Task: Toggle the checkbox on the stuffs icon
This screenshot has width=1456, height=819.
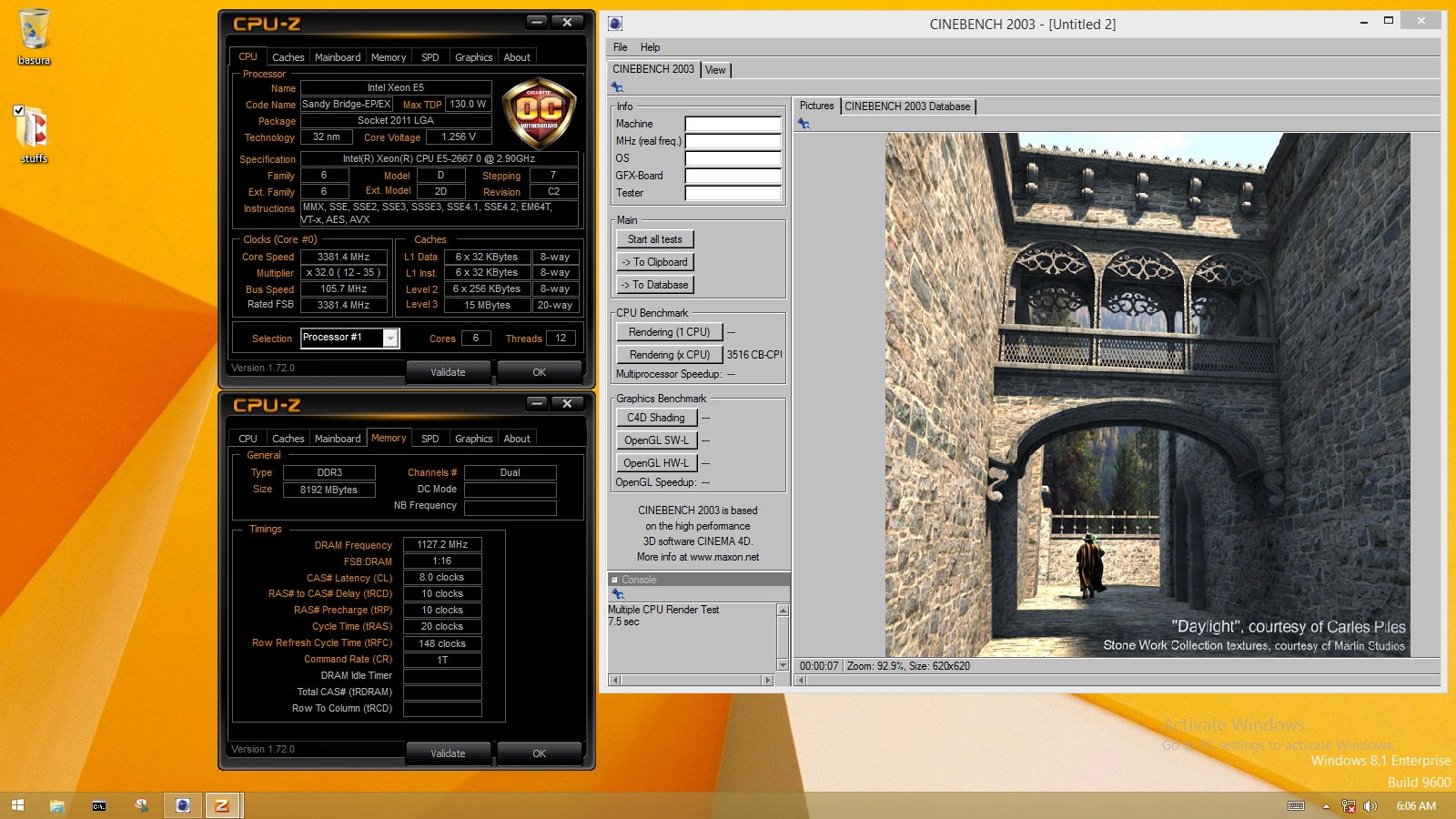Action: tap(19, 111)
